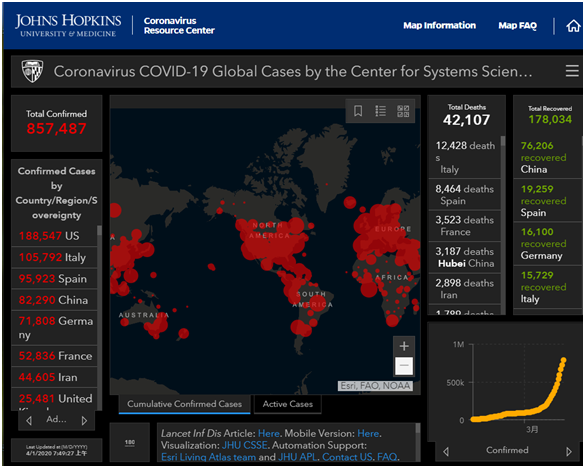585x468 pixels.
Task: Select 105,792 Italy in country list
Action: (x=54, y=257)
